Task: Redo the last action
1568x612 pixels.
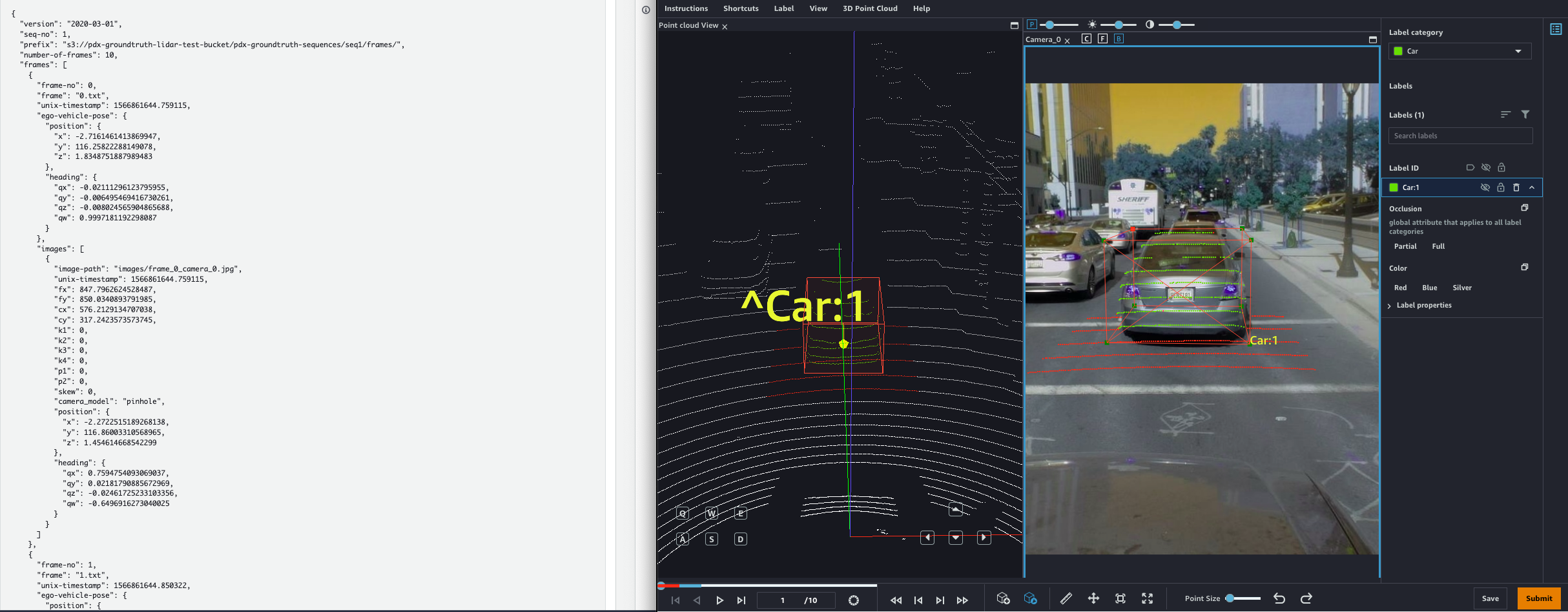Action: click(1306, 598)
